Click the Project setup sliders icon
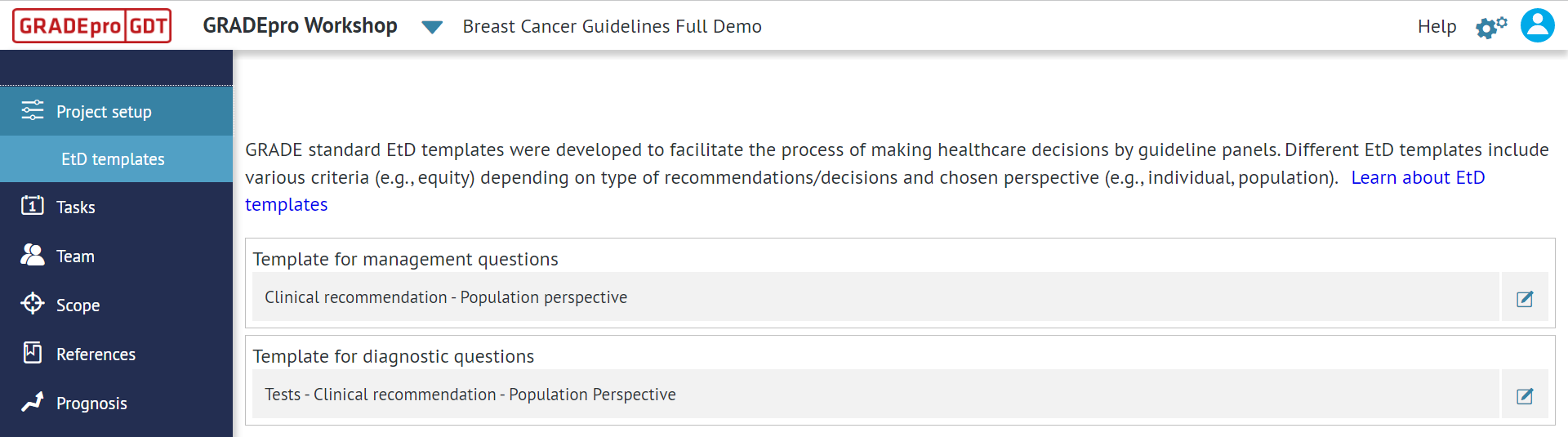The image size is (1568, 437). point(33,111)
